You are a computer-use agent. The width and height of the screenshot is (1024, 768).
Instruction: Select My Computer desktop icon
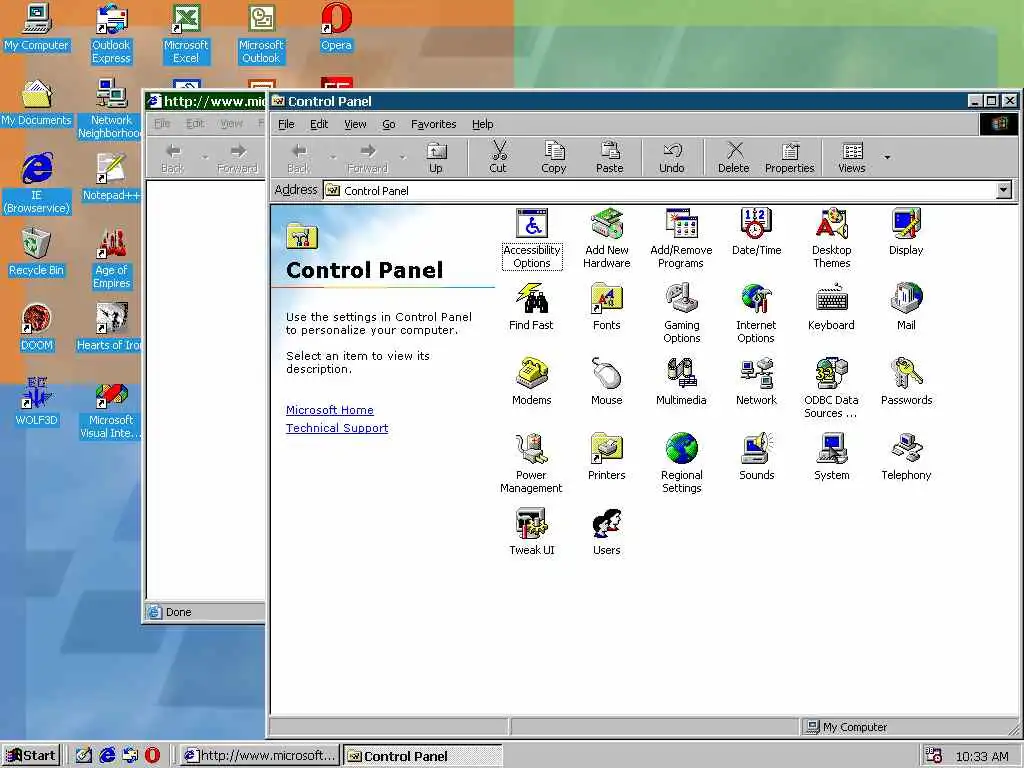(x=37, y=27)
